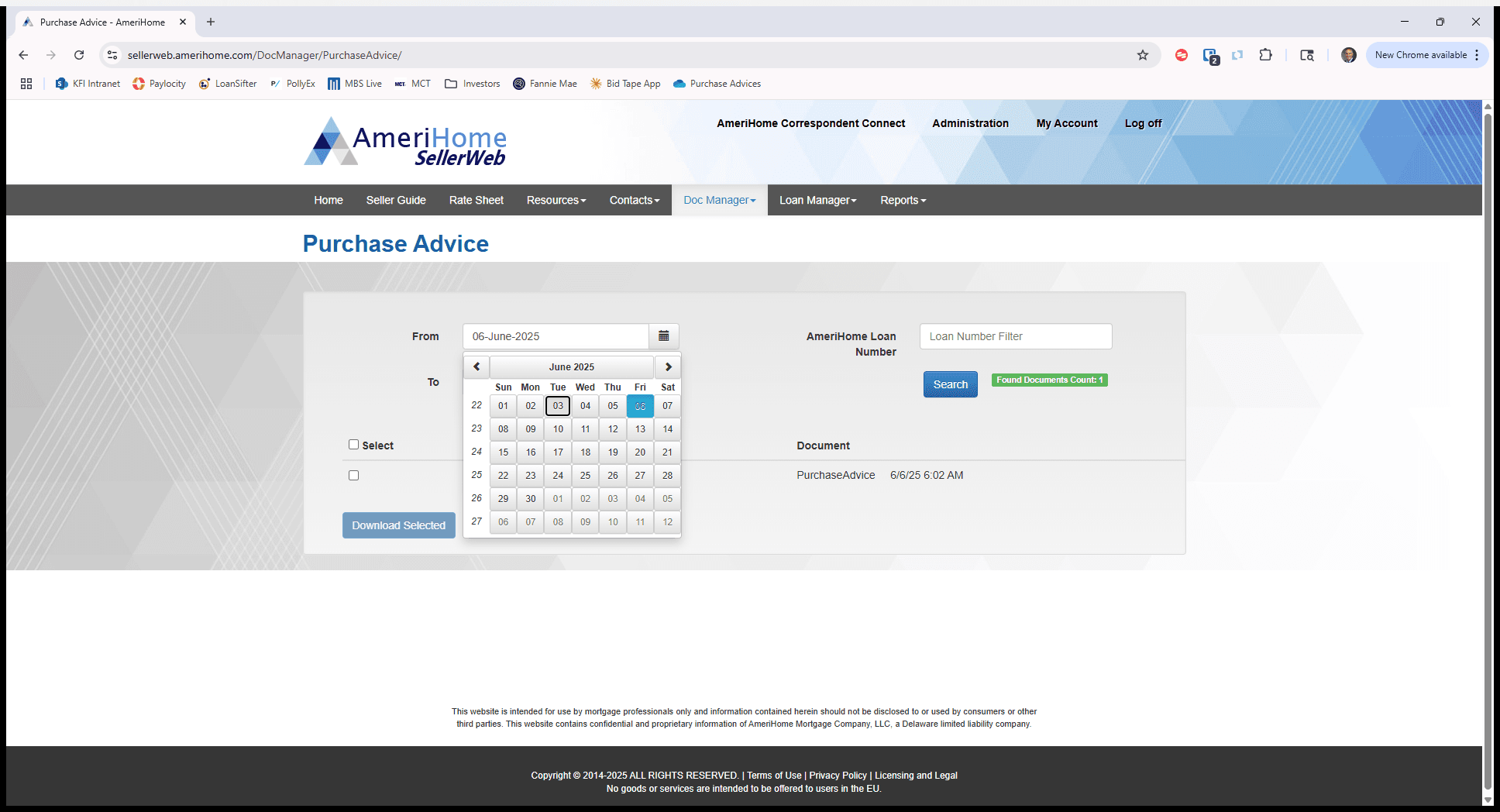The width and height of the screenshot is (1500, 812).
Task: Click the Loan Number Filter field
Action: click(1016, 336)
